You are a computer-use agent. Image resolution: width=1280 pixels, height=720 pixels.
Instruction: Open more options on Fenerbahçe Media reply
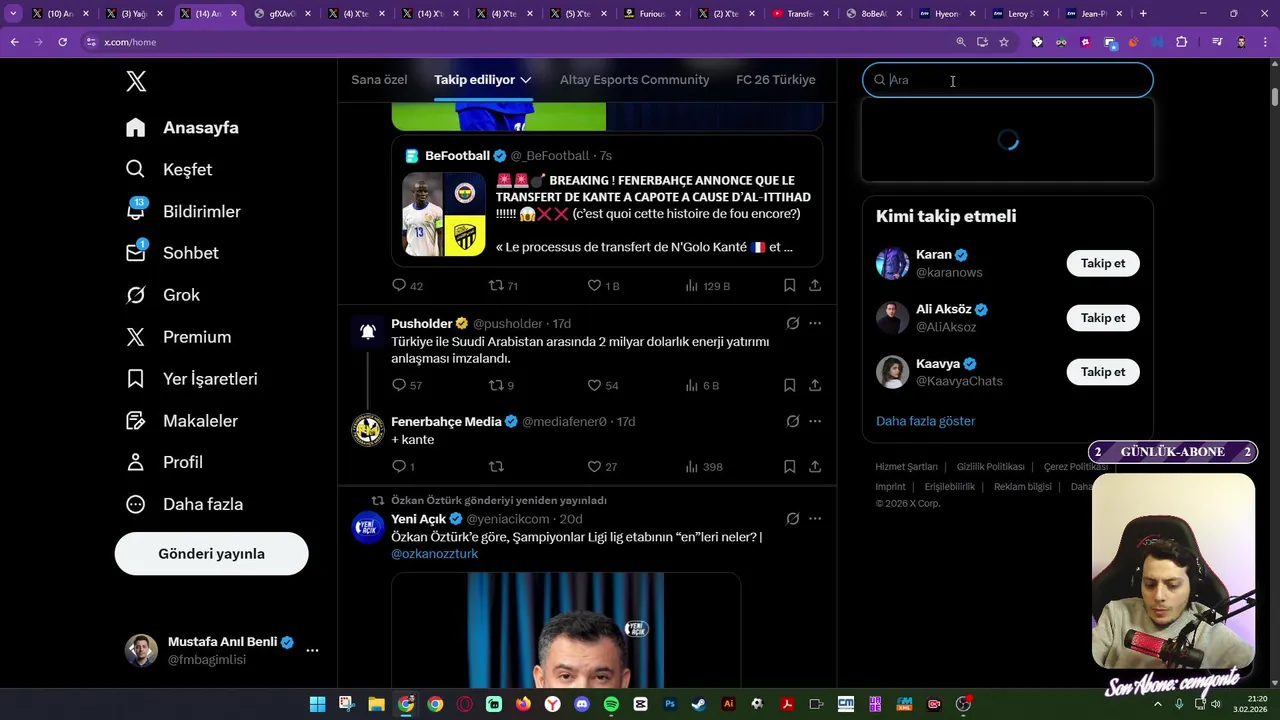(815, 421)
